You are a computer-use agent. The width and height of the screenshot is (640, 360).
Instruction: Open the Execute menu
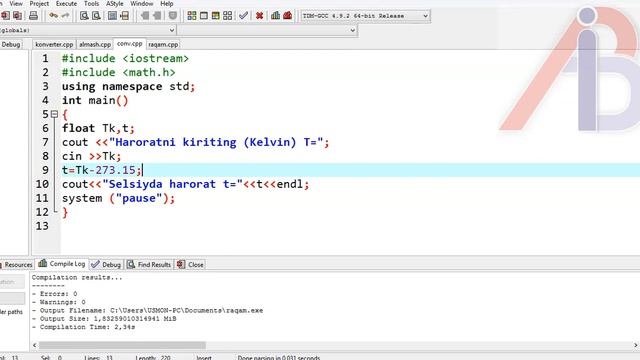click(x=66, y=4)
